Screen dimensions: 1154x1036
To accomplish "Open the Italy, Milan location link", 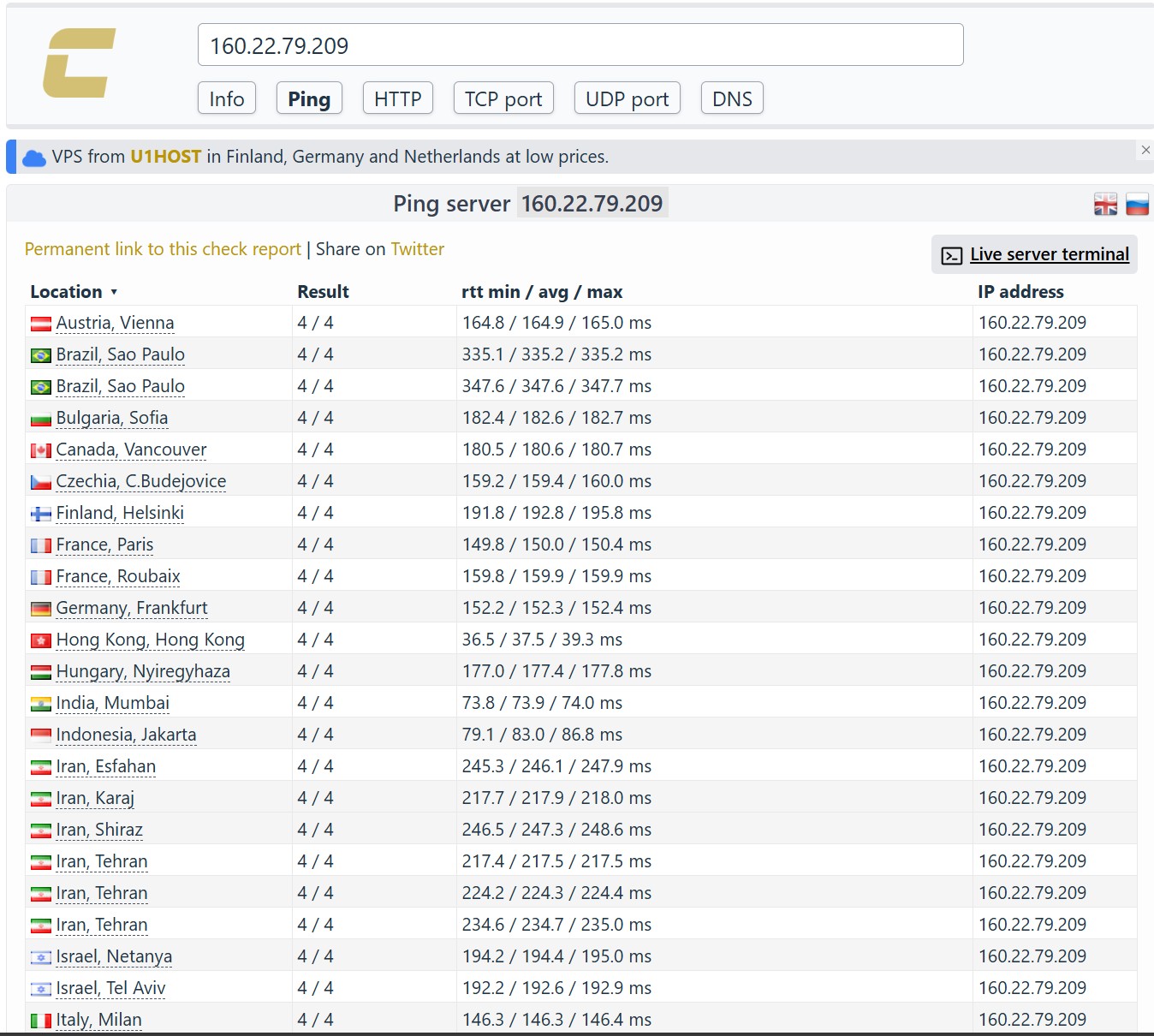I will click(x=99, y=1020).
